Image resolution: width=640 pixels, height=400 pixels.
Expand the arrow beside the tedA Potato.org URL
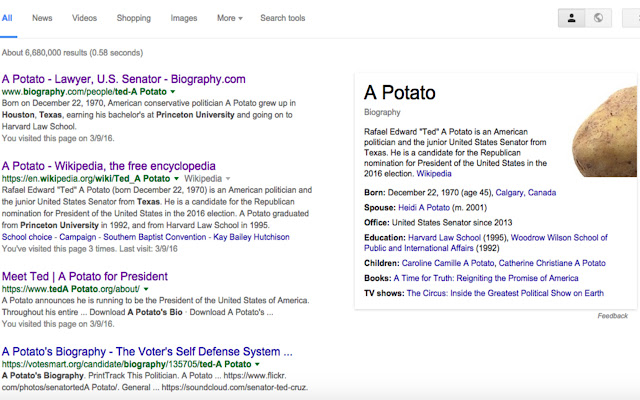[x=146, y=289]
